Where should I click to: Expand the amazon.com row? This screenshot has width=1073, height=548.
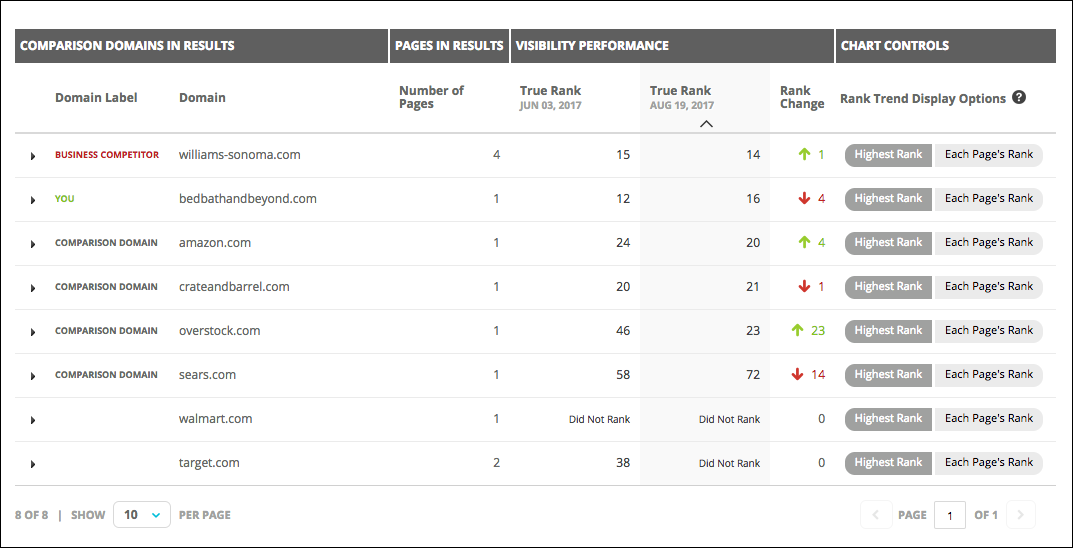pyautogui.click(x=32, y=244)
